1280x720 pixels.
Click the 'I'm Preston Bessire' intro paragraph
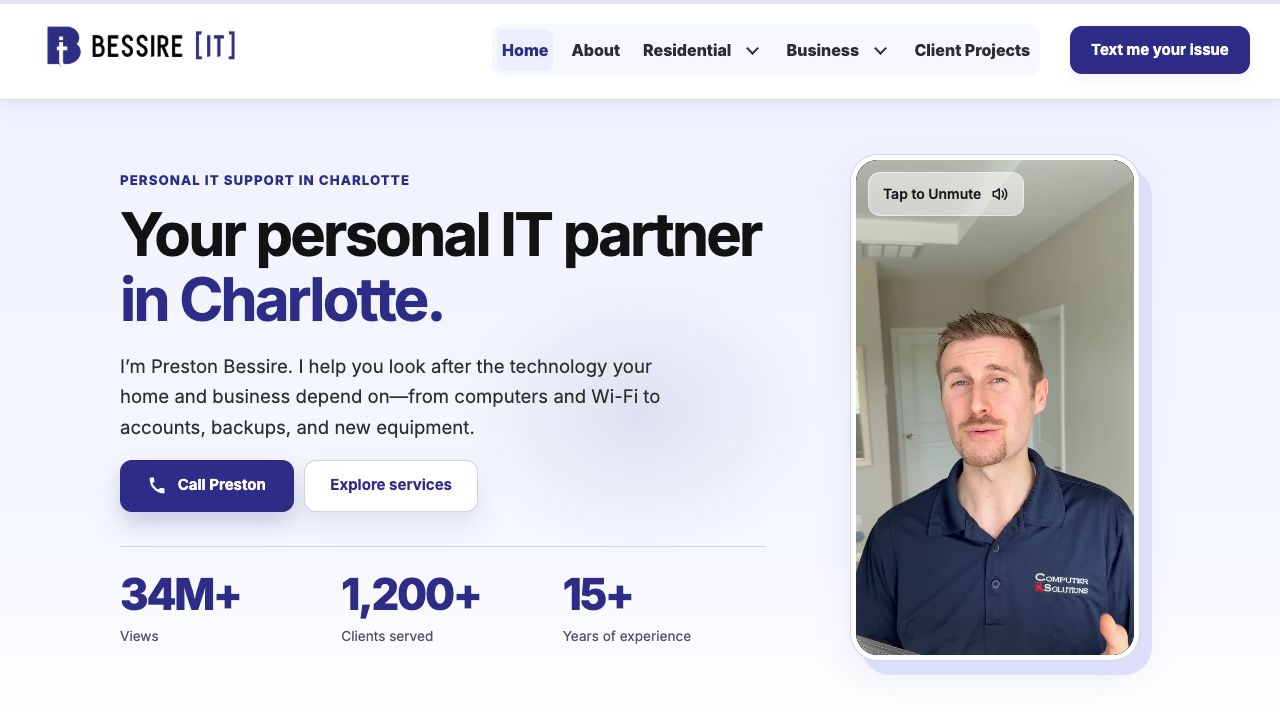[x=390, y=397]
